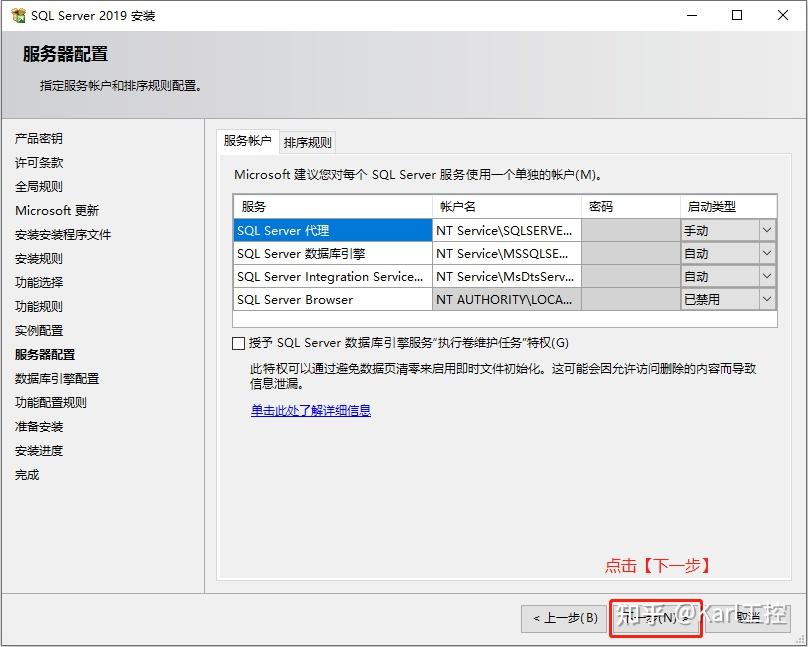Viewport: 808px width, 647px height.
Task: Select 实例配置 step in sidebar
Action: 39,331
